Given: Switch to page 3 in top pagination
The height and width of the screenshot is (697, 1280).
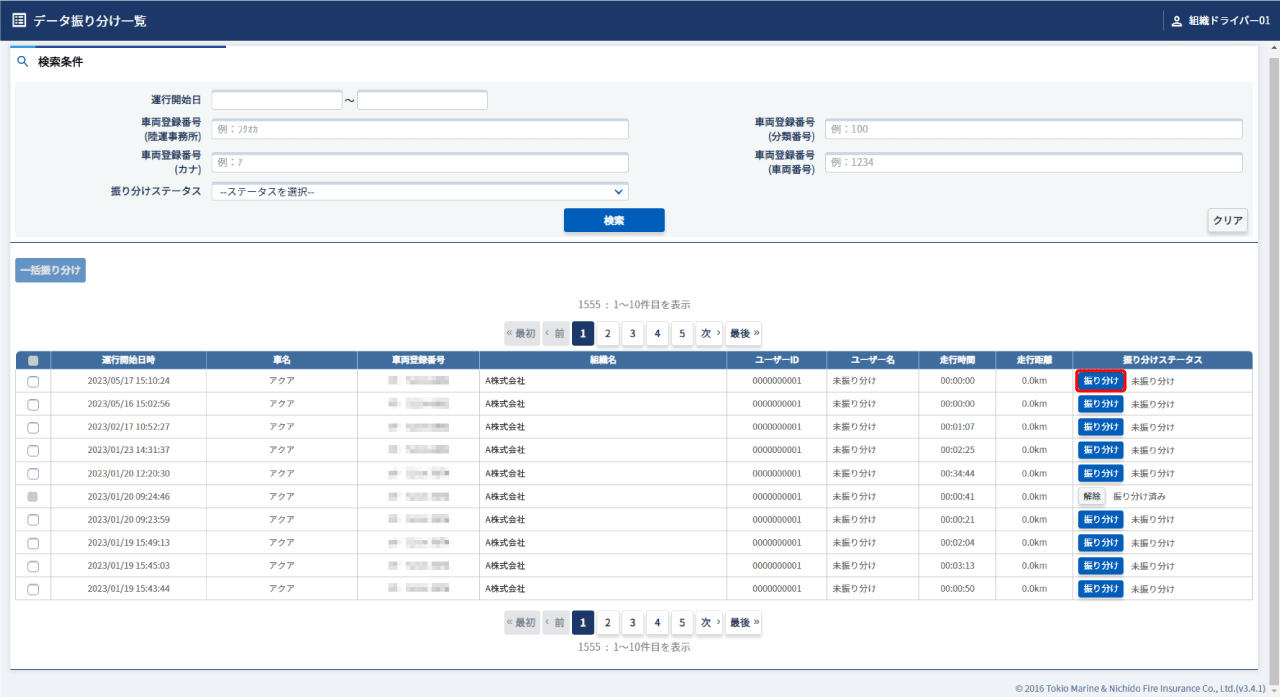Looking at the screenshot, I should [632, 333].
